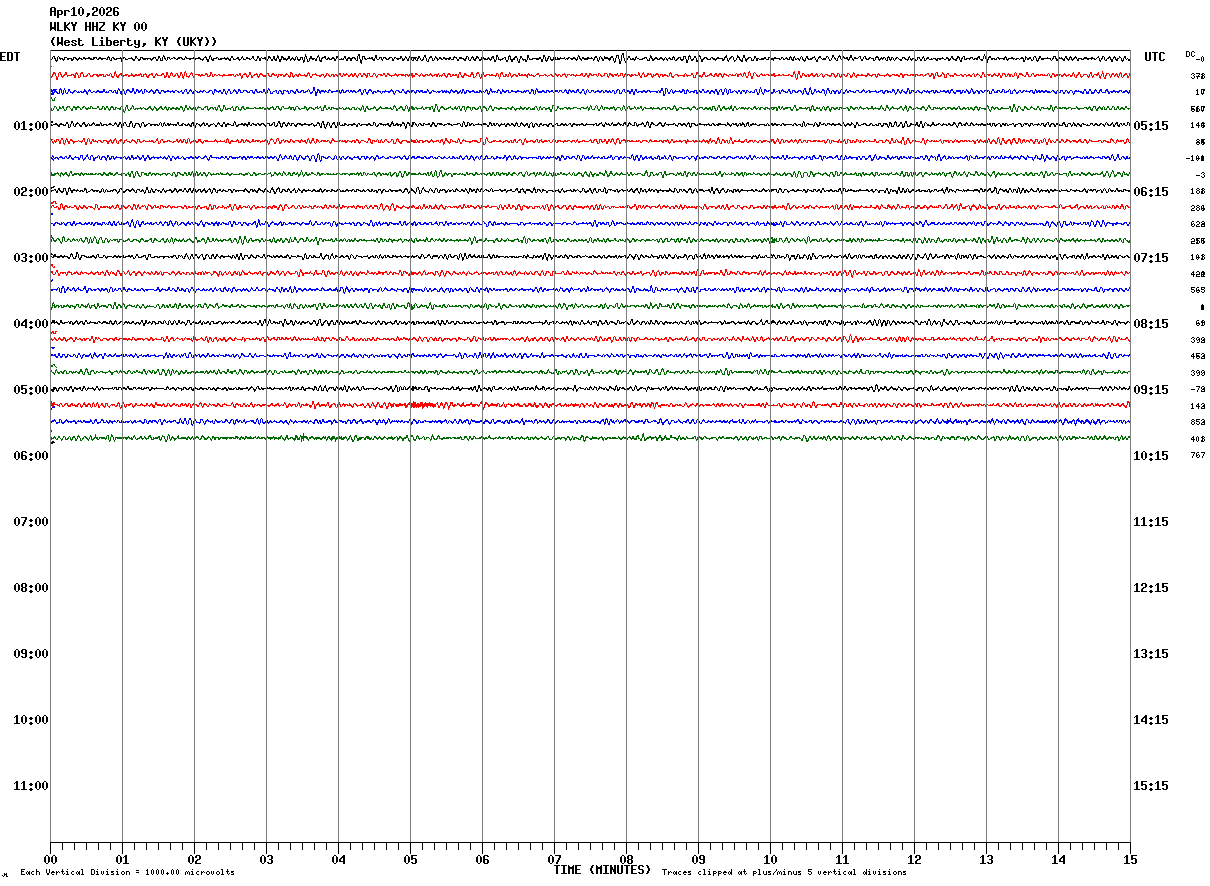Click minute tick label '15' on bottom axis

1130,860
